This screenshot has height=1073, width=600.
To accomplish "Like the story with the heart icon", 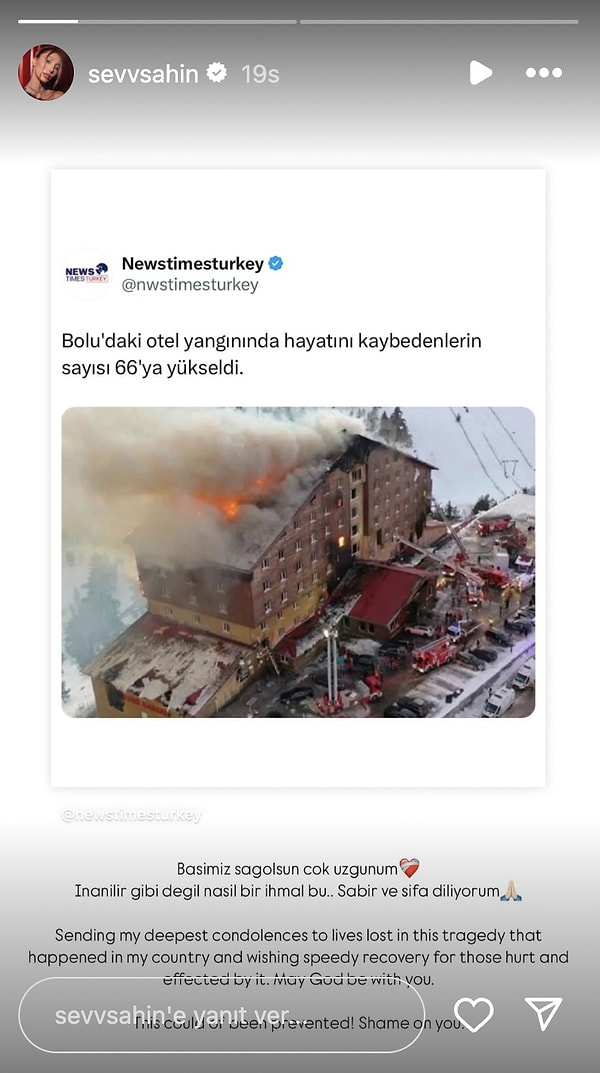I will 473,1014.
